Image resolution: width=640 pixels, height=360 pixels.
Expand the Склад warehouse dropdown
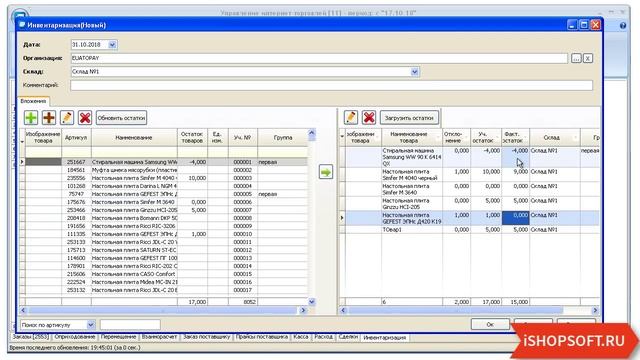click(415, 71)
